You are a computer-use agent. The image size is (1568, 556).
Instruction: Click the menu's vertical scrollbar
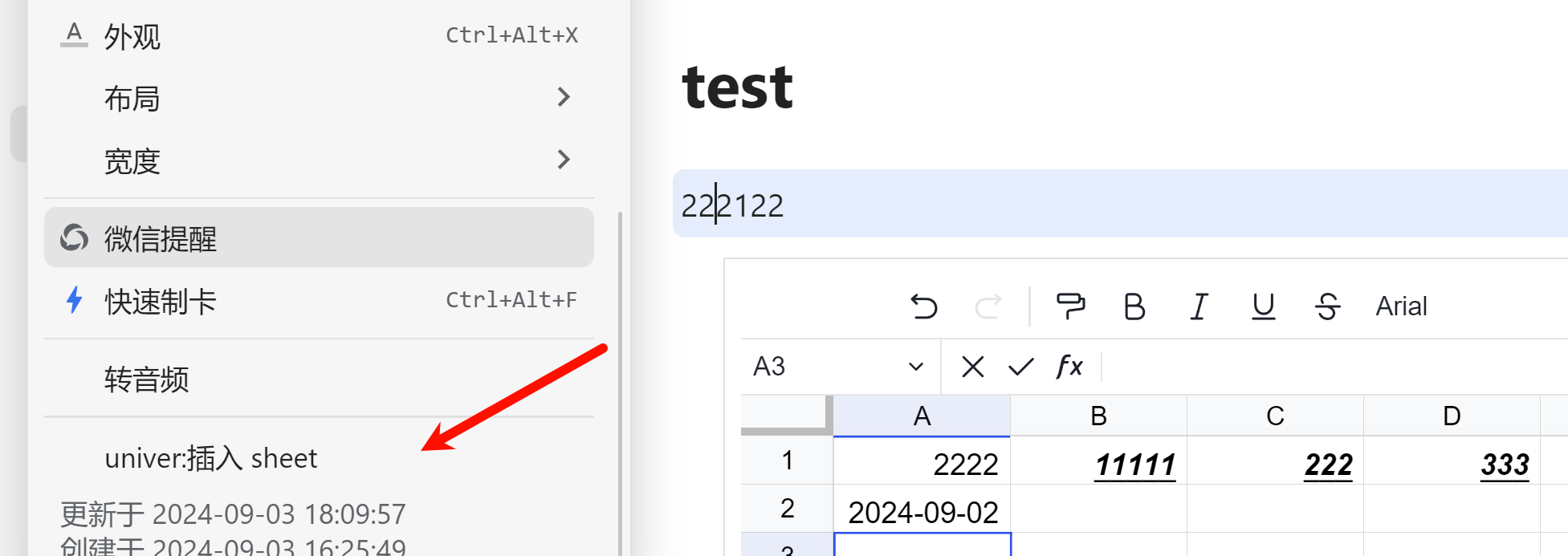pyautogui.click(x=620, y=384)
